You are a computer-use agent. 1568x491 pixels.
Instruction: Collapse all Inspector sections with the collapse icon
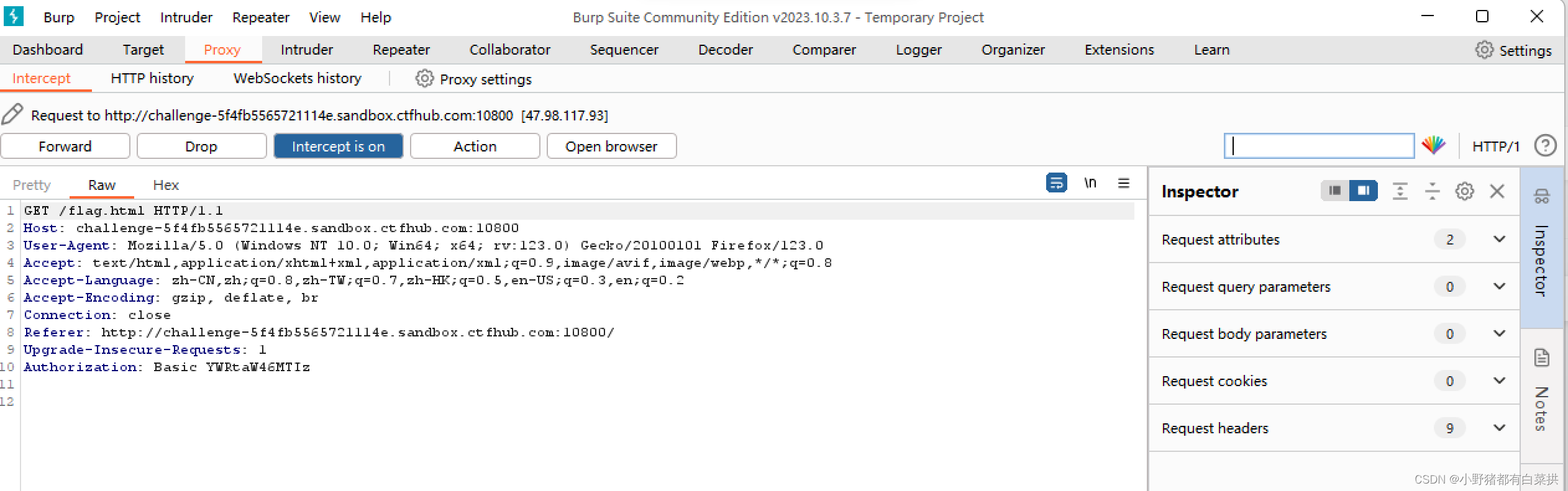(x=1400, y=191)
